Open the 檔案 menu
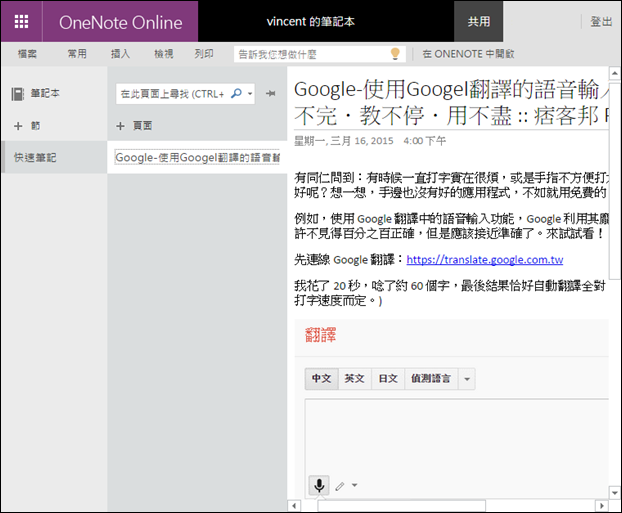622x513 pixels. pyautogui.click(x=27, y=54)
